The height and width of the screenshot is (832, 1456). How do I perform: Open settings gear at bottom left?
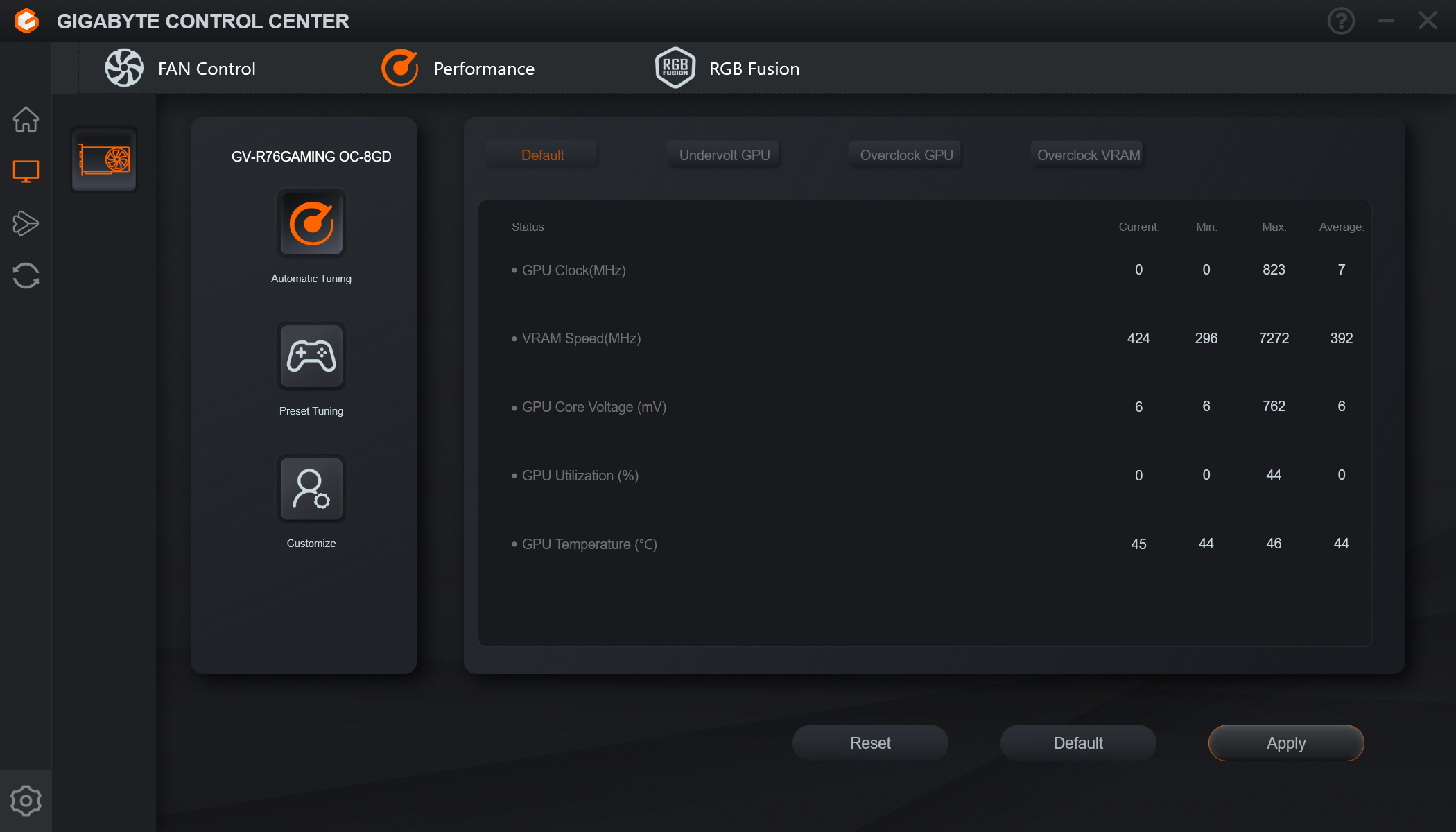(x=26, y=801)
